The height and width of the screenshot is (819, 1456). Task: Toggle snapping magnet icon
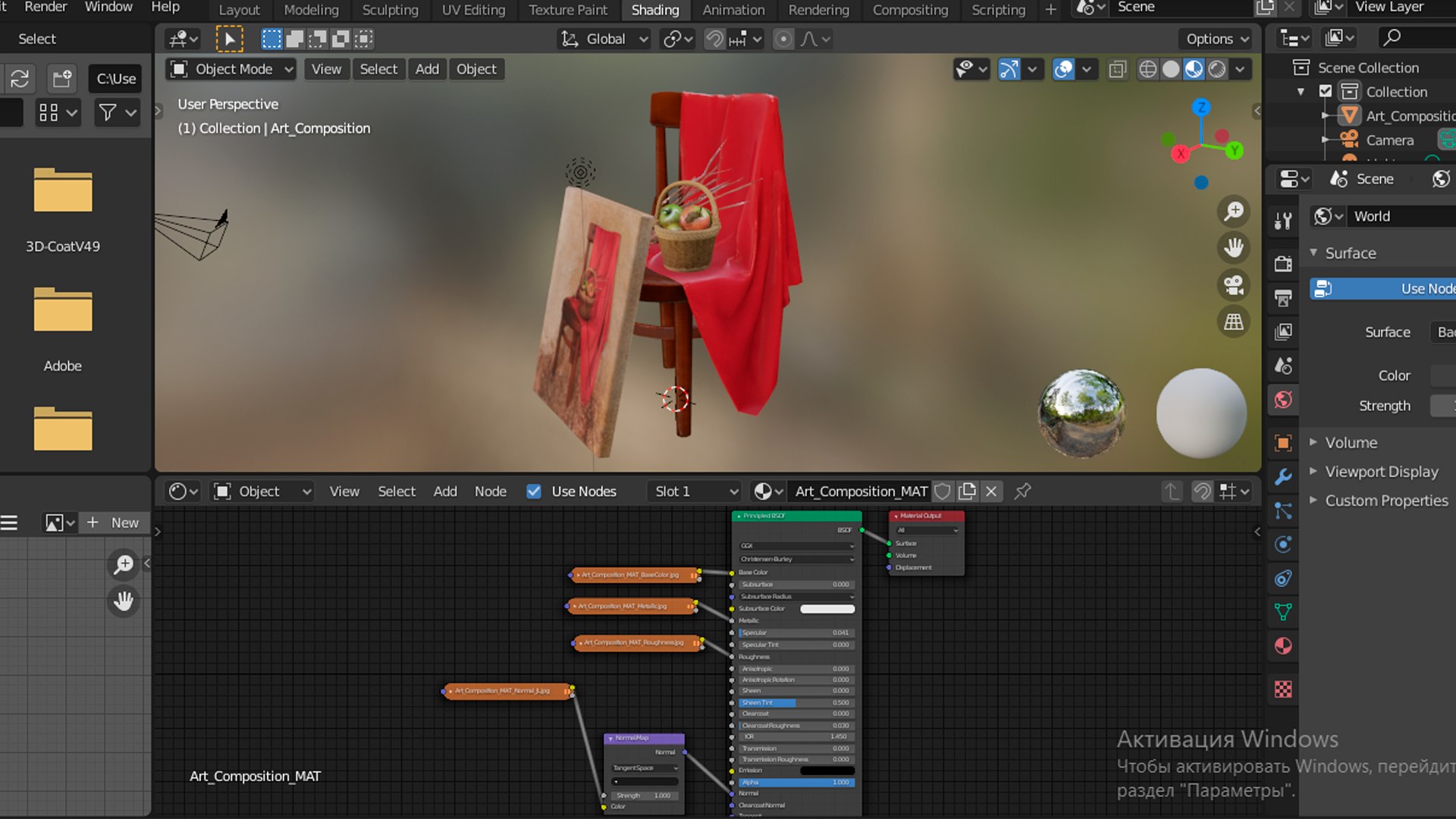(x=714, y=39)
